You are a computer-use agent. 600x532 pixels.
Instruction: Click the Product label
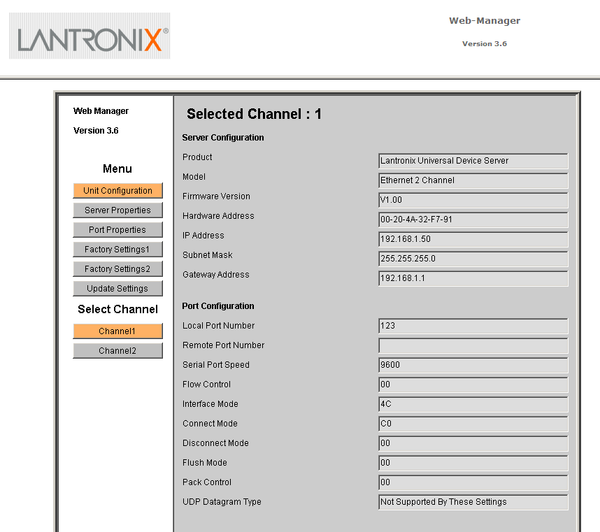pyautogui.click(x=197, y=157)
